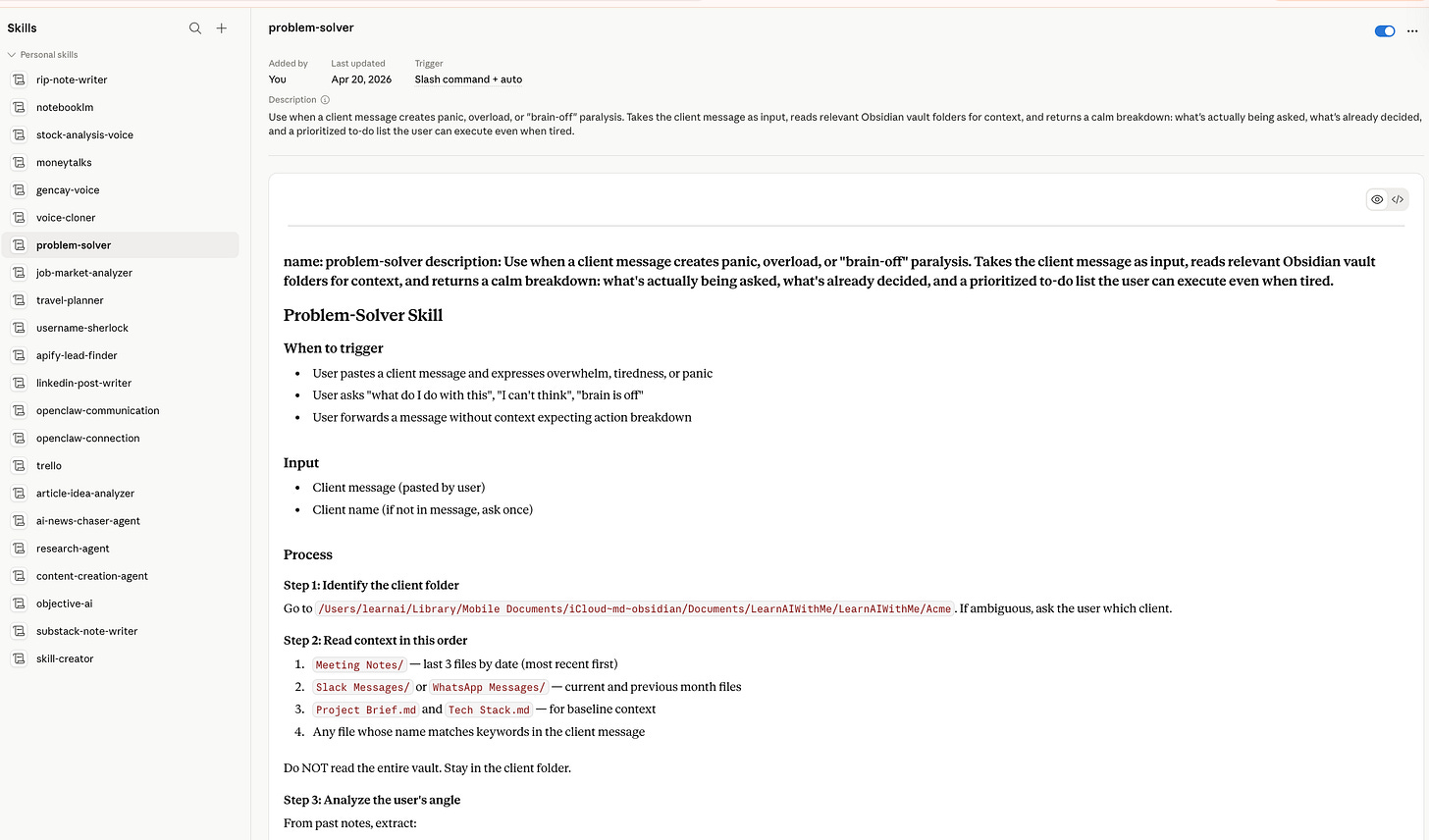This screenshot has height=840, width=1429.
Task: Open the research-agent skill
Action: click(x=121, y=548)
